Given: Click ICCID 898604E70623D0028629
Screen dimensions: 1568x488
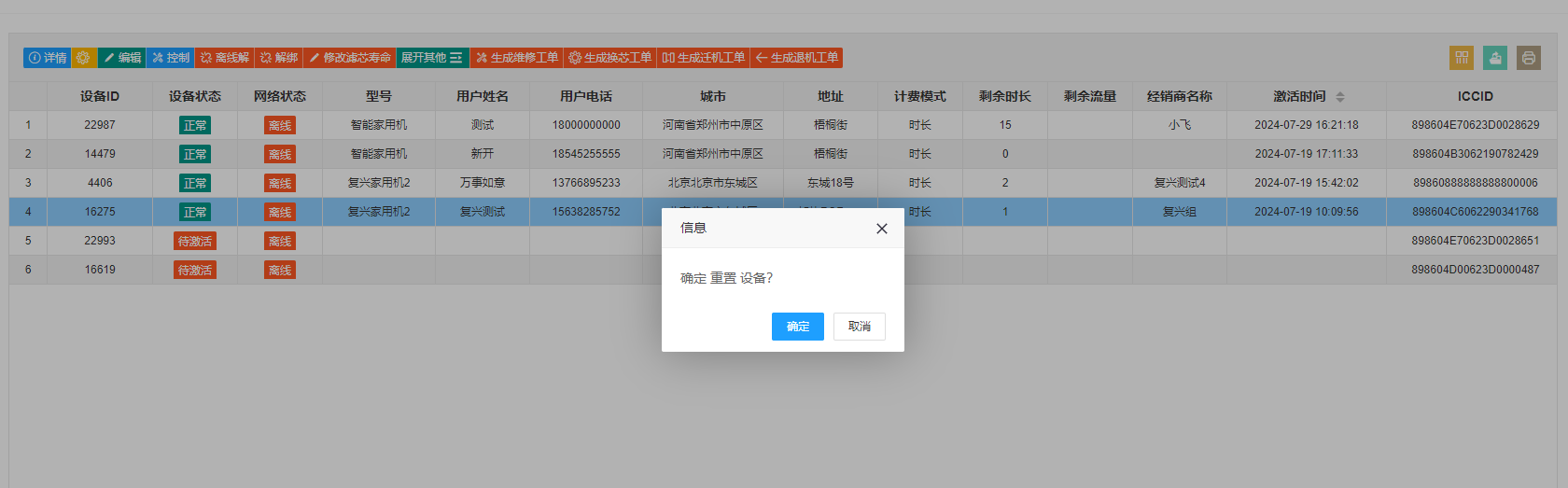Looking at the screenshot, I should [1476, 125].
